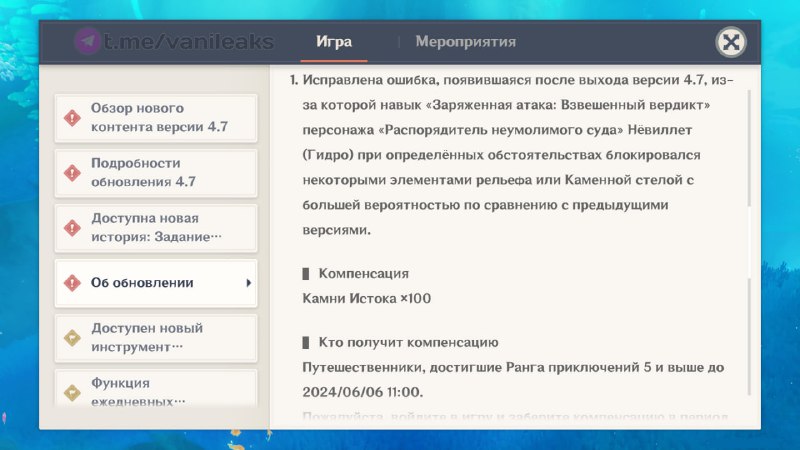This screenshot has height=450, width=800.
Task: Open Доступна новая история notice
Action: click(156, 228)
